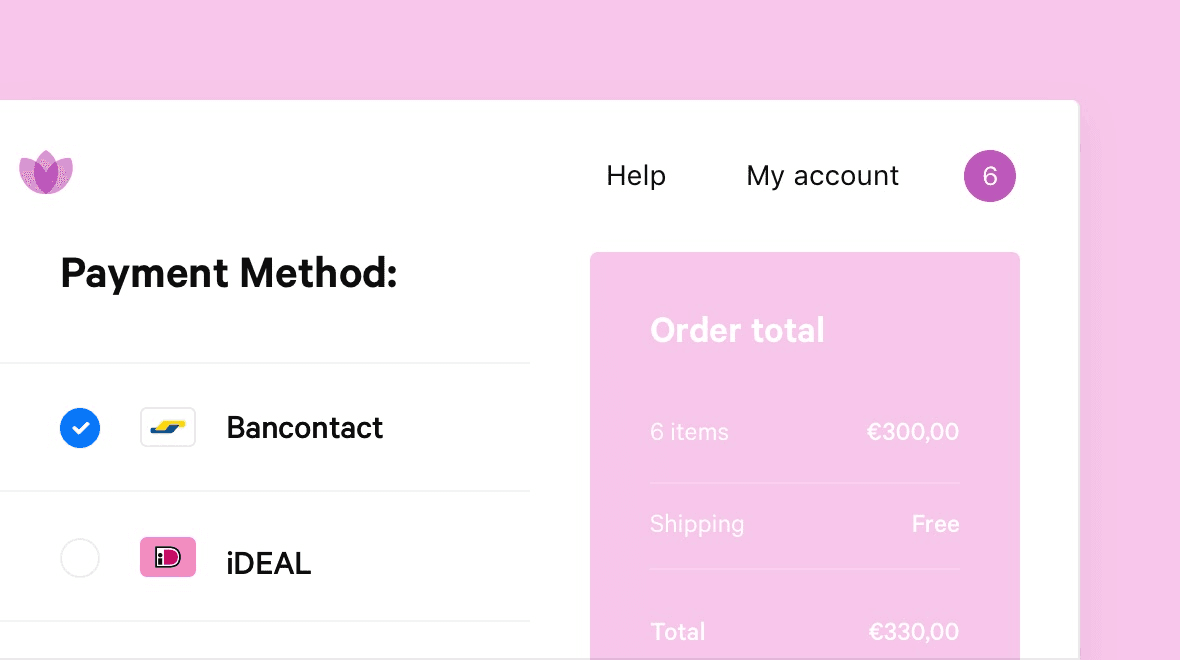
Task: Click the pink iDEAL logo icon
Action: (x=168, y=557)
